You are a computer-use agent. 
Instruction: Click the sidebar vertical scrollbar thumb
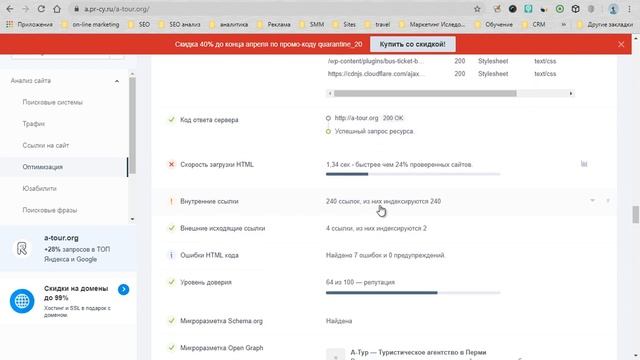pos(132,126)
